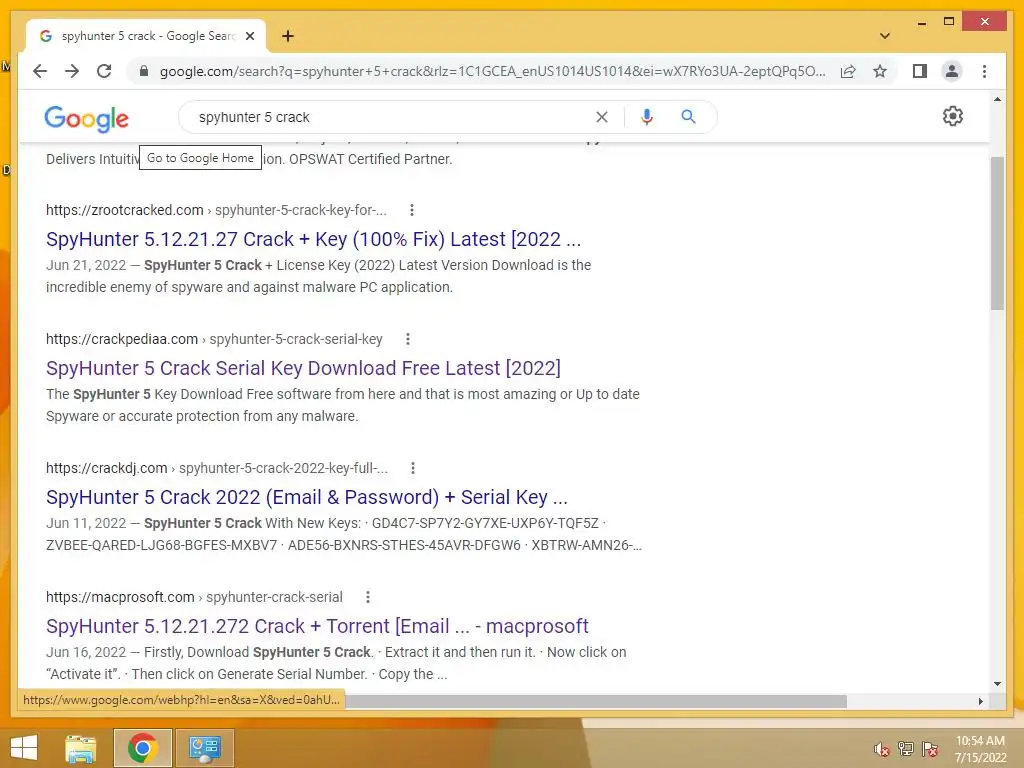Select the spyhunter 5 crack tab
This screenshot has width=1024, height=768.
[146, 36]
